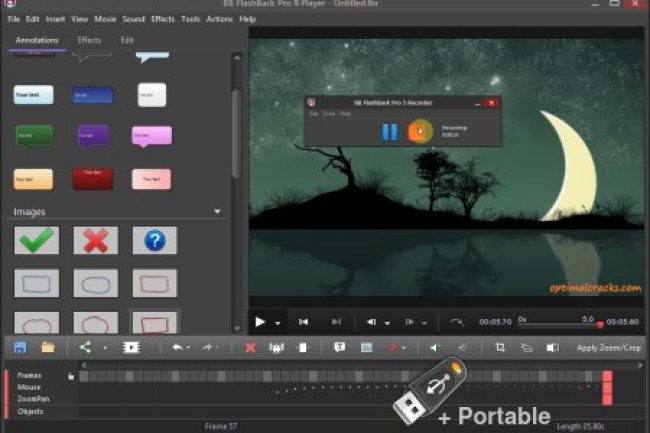Toggle the Frames track lock icon
The image size is (650, 433).
pyautogui.click(x=71, y=376)
